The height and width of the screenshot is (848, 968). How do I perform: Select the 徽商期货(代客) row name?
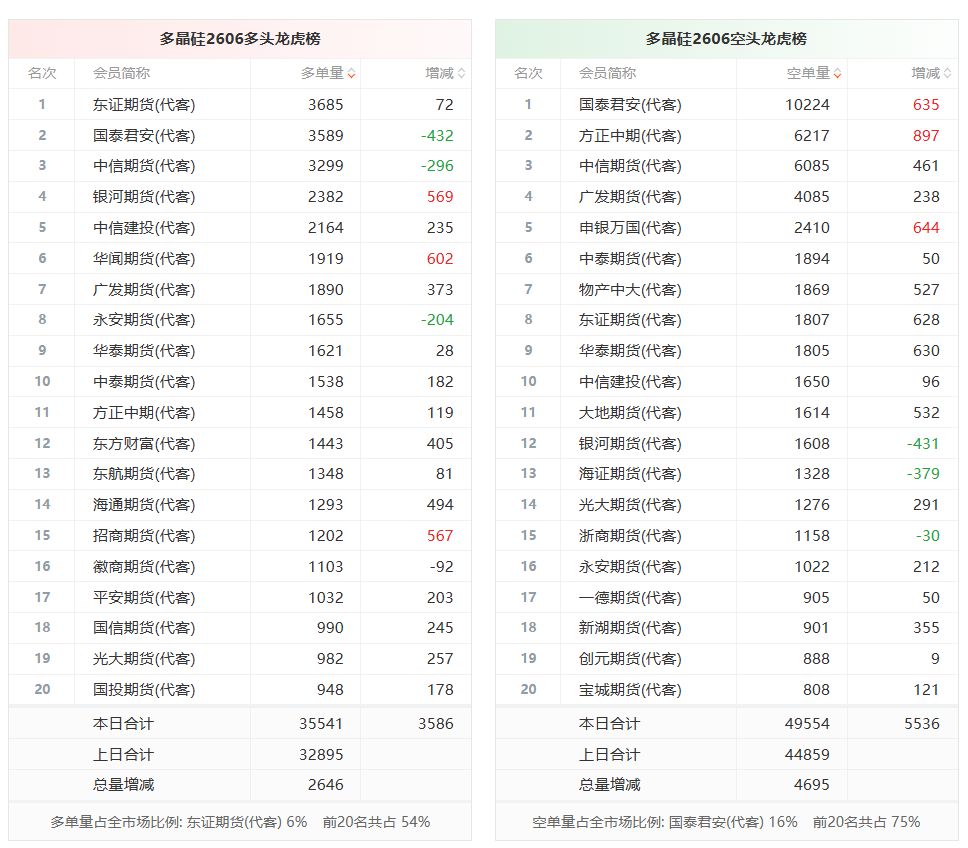click(x=144, y=566)
